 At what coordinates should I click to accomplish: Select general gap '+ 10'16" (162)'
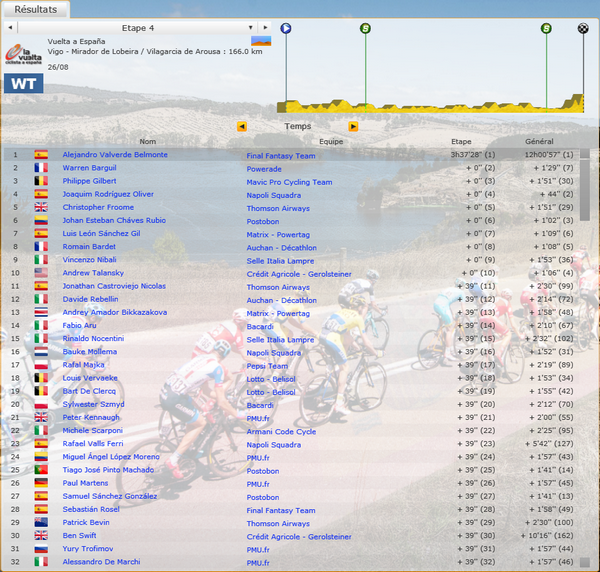tap(547, 535)
